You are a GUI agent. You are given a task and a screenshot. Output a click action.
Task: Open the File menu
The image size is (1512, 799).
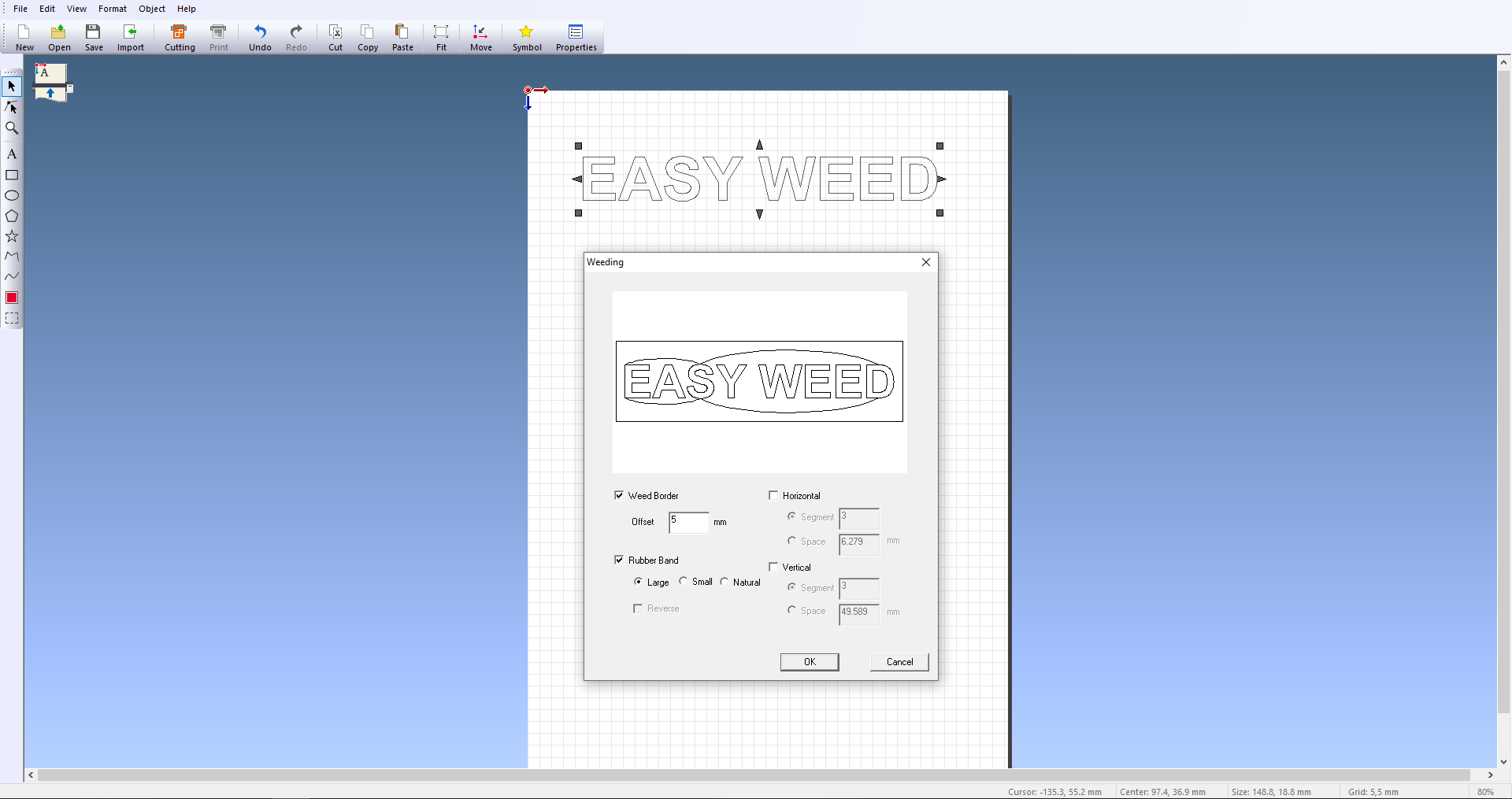(20, 9)
